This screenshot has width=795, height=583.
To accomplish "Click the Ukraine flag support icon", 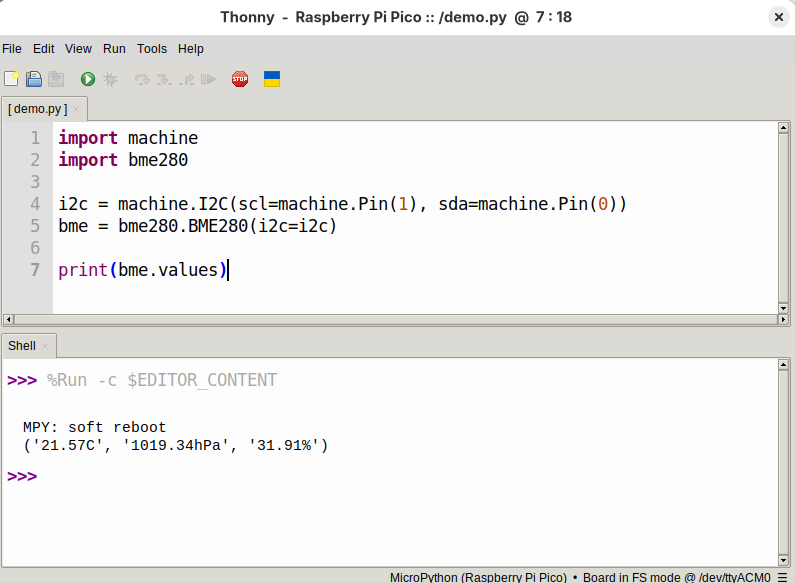I will pyautogui.click(x=271, y=79).
